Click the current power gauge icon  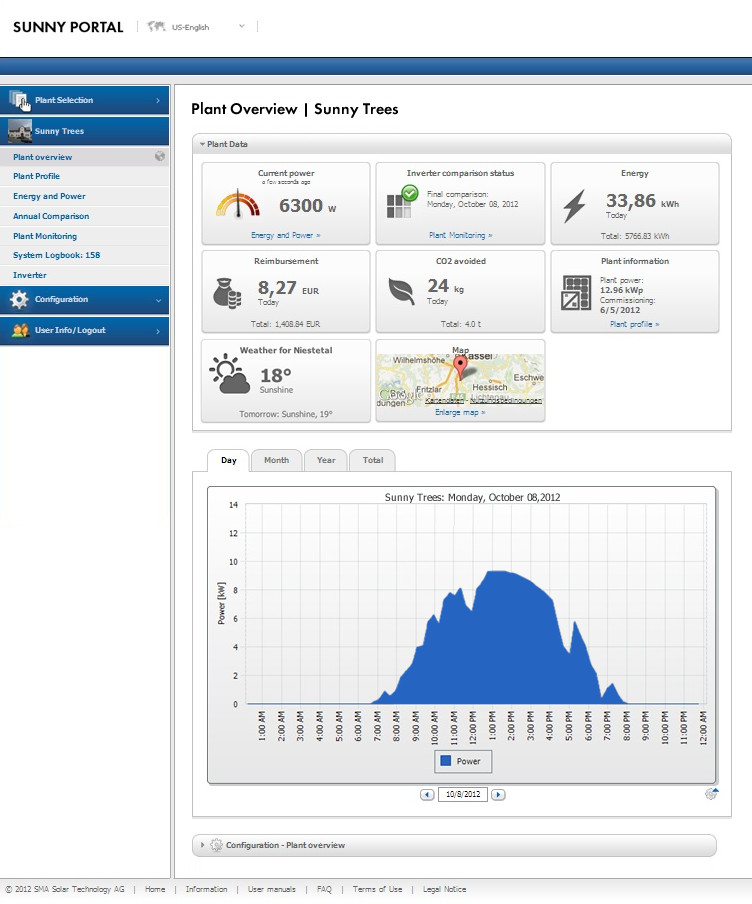point(237,205)
